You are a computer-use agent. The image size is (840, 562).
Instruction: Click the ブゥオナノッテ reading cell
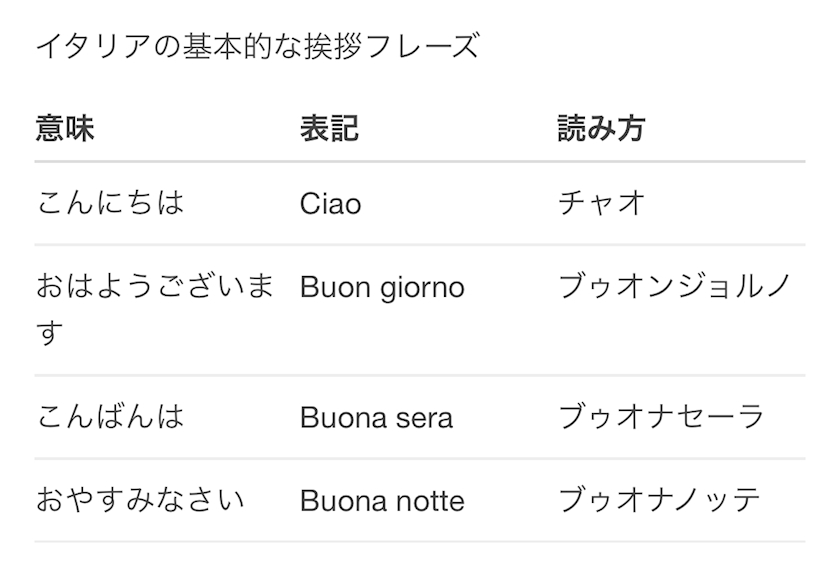[x=660, y=500]
